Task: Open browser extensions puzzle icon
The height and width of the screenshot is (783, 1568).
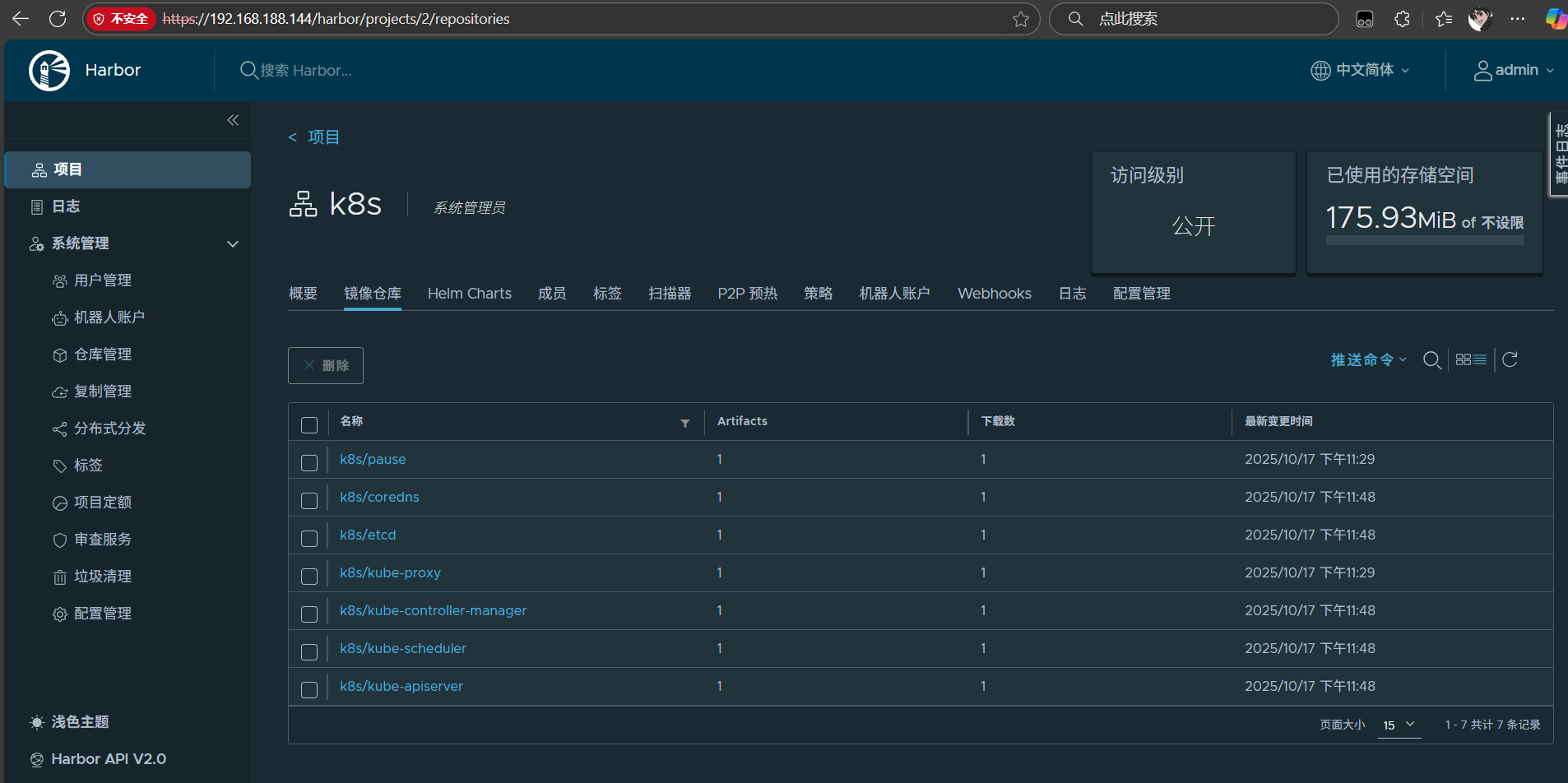Action: [x=1403, y=19]
